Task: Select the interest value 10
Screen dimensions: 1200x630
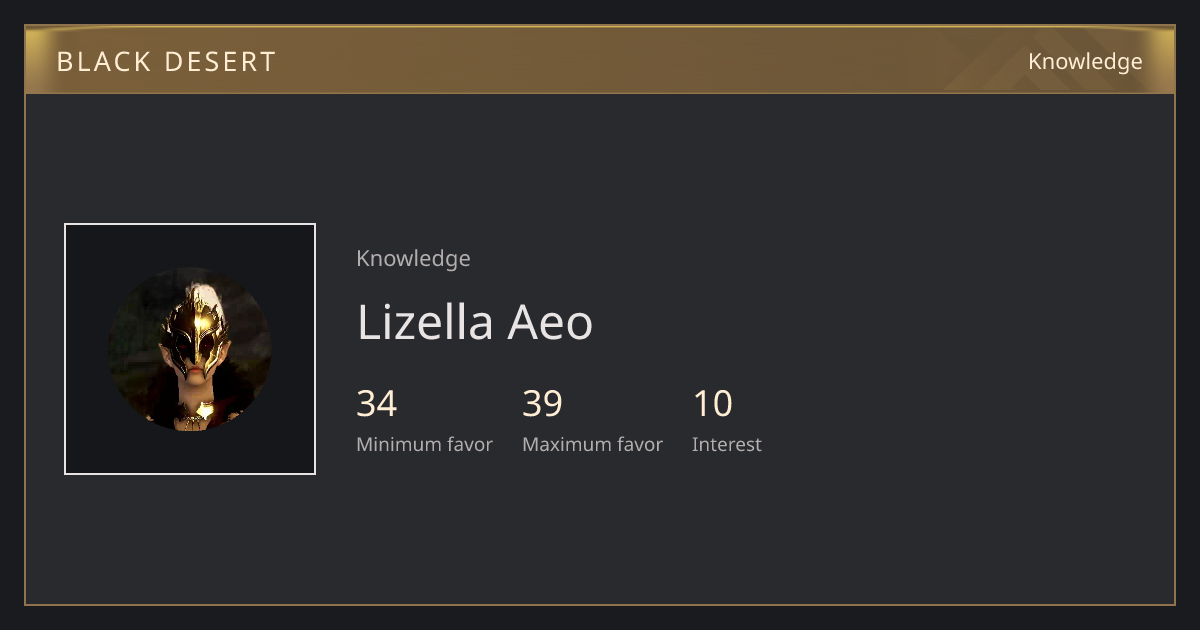Action: tap(713, 404)
